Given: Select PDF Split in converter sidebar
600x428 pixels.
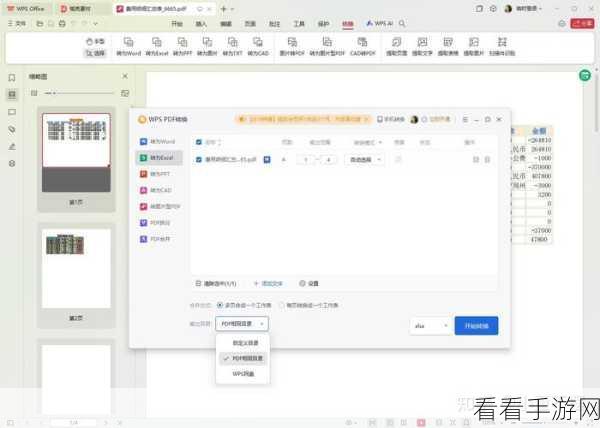Looking at the screenshot, I should click(x=158, y=223).
